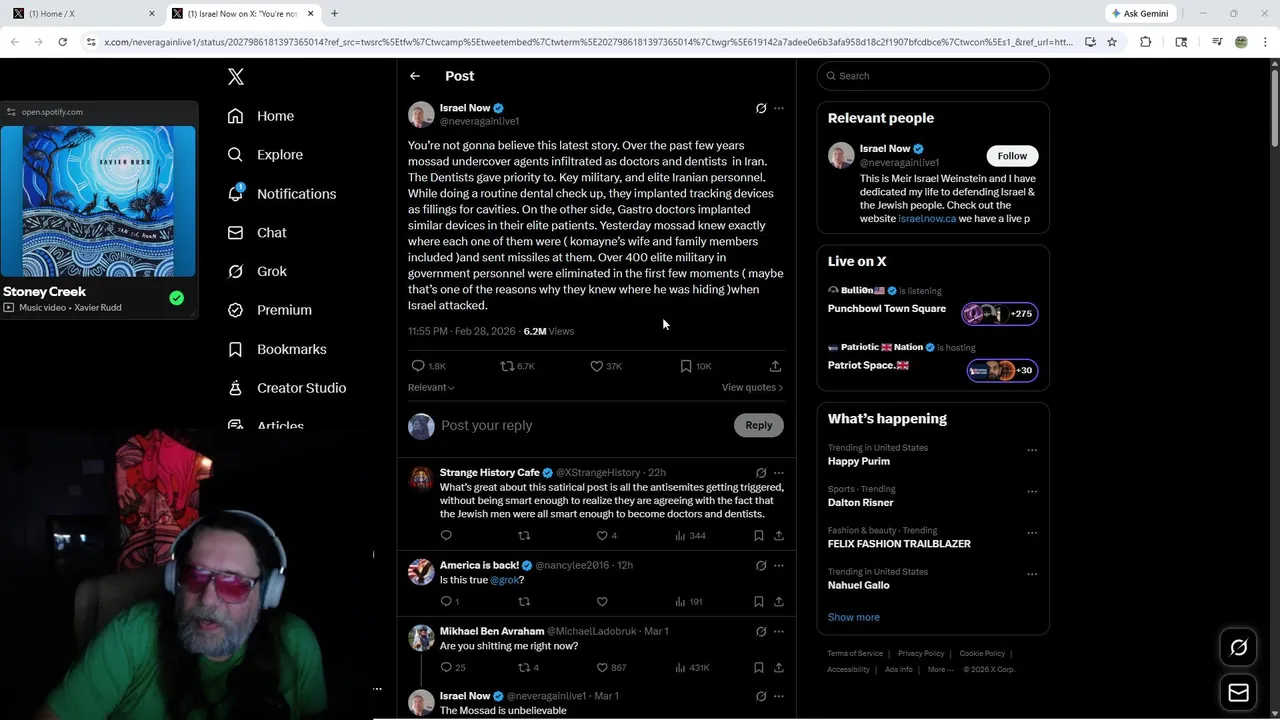Open floating messages button
This screenshot has height=720, width=1280.
pos(1238,693)
